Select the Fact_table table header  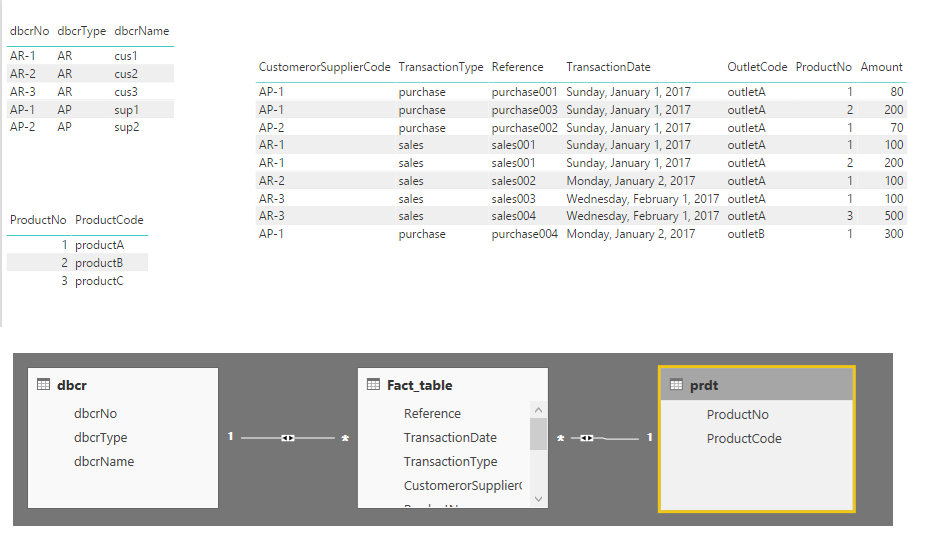pyautogui.click(x=453, y=385)
